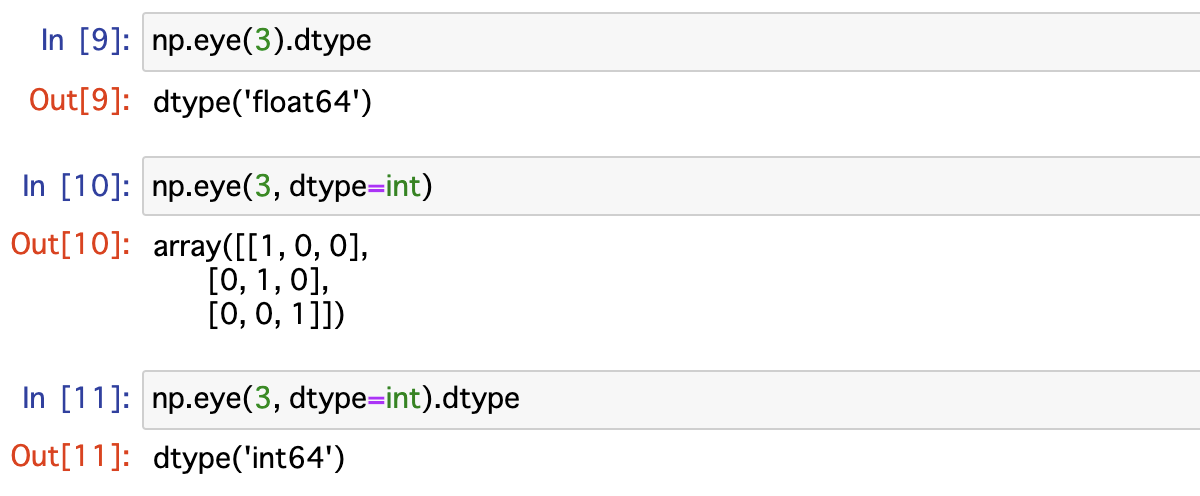The width and height of the screenshot is (1200, 496).
Task: Select the In [11] prompt label
Action: tap(76, 400)
